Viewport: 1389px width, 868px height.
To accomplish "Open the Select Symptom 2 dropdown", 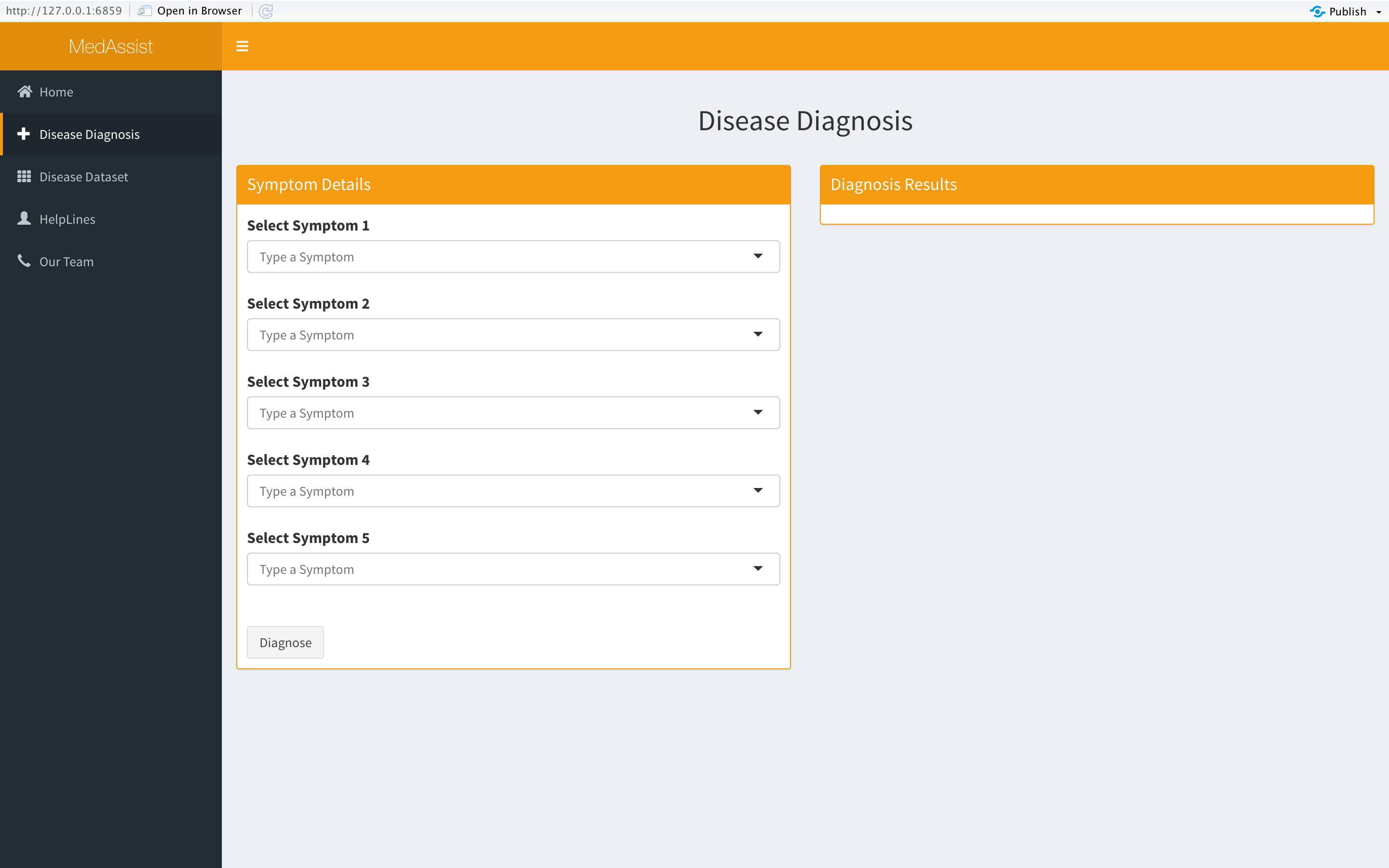I will point(758,334).
